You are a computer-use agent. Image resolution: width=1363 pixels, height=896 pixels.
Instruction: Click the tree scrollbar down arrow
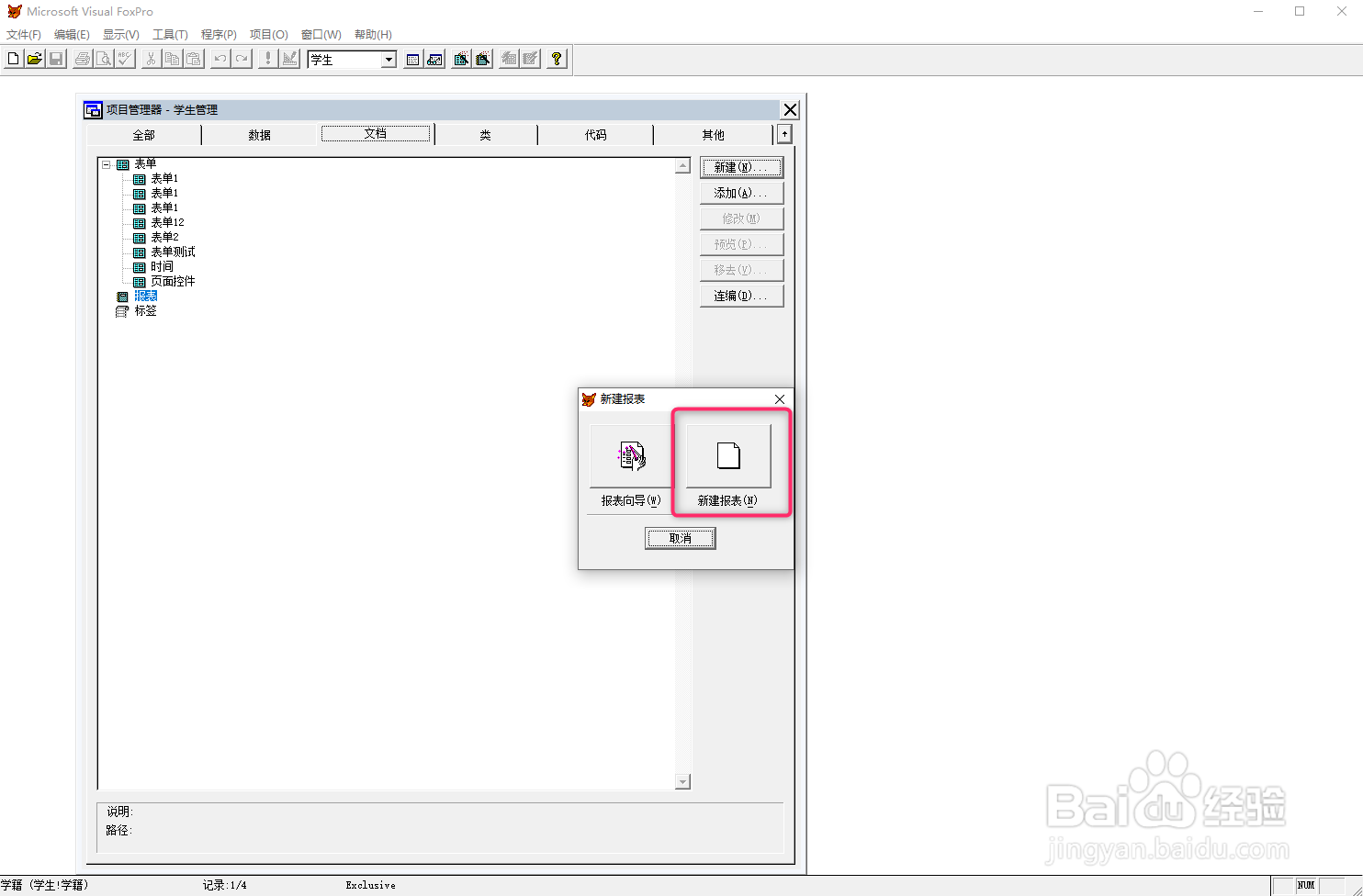[682, 781]
